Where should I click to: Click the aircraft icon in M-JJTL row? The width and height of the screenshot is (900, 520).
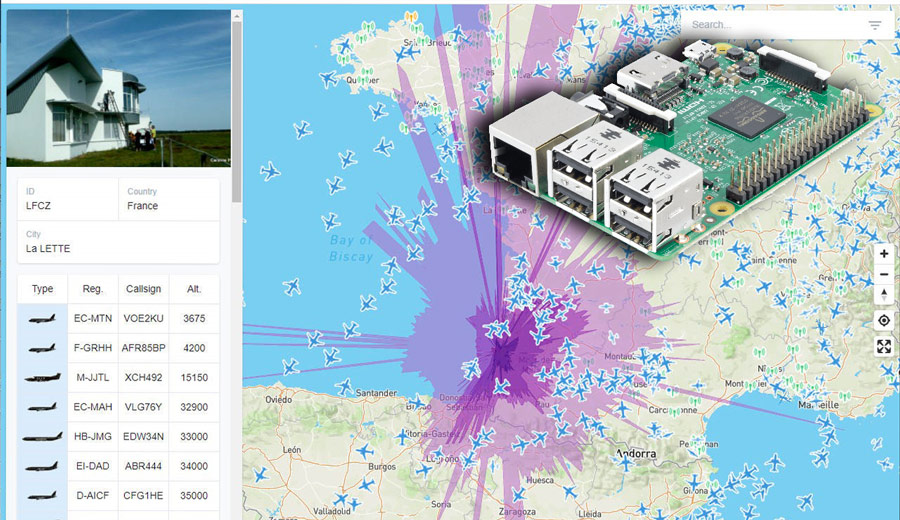pos(42,378)
